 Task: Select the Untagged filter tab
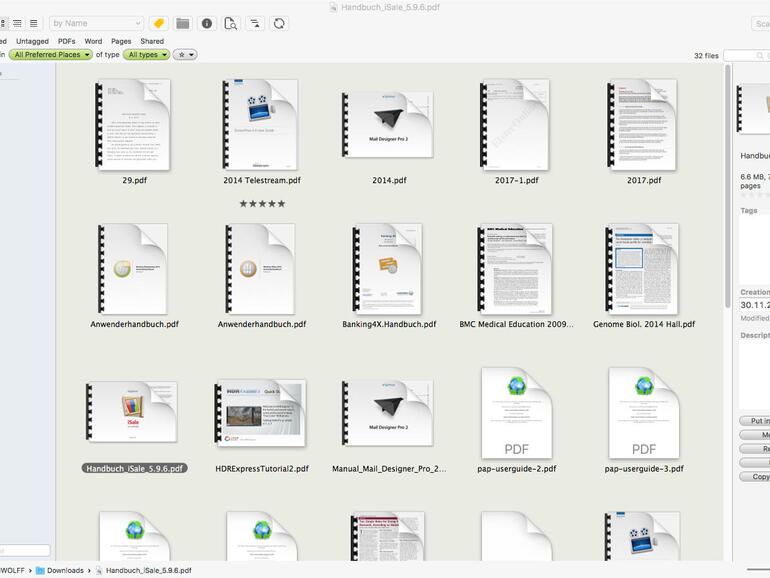(32, 41)
